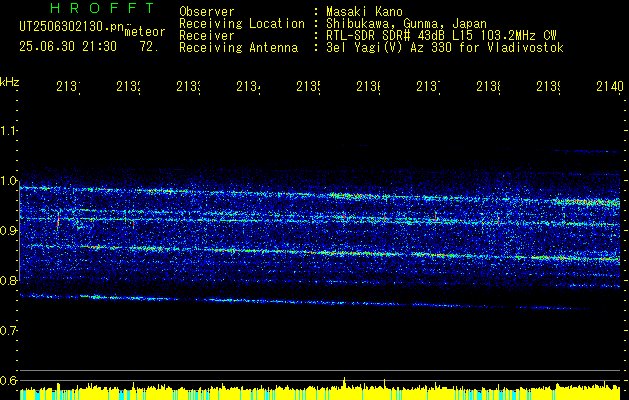Image resolution: width=629 pixels, height=400 pixels.
Task: Click the 0.8 frequency axis label
Action: tap(8, 280)
